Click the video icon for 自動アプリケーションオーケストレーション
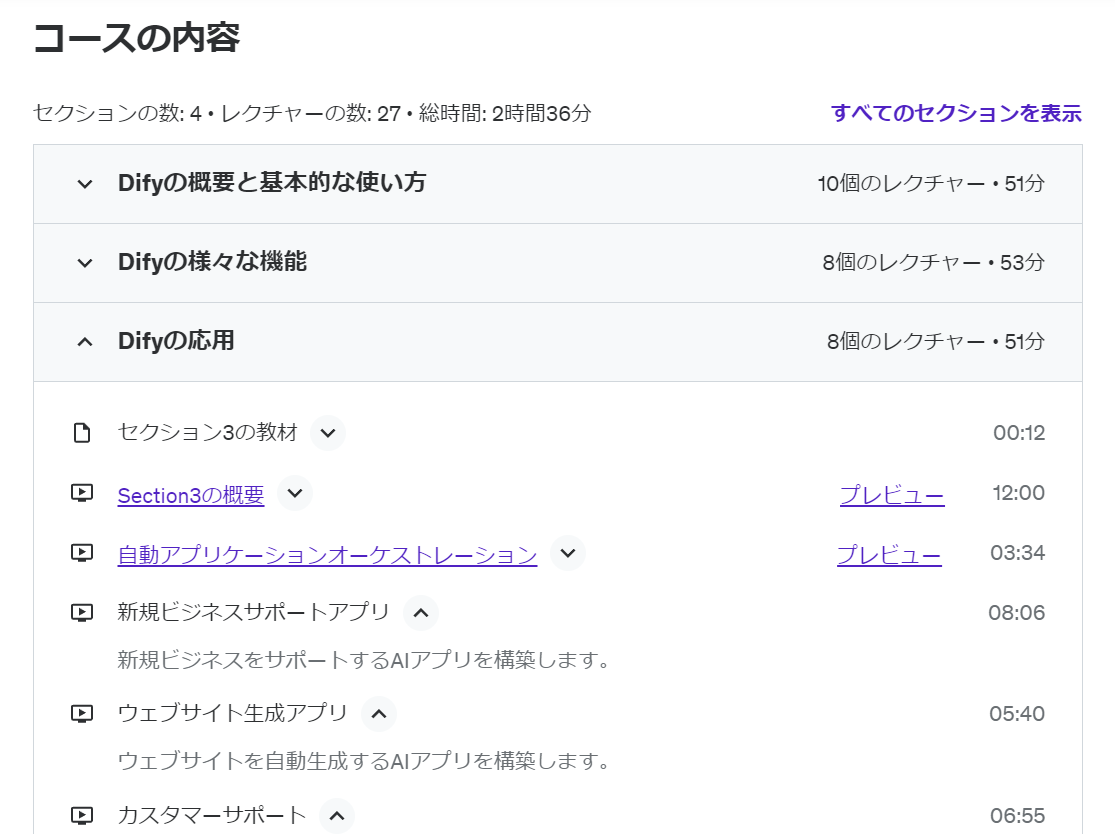Screen dimensions: 1115x834 point(83,553)
